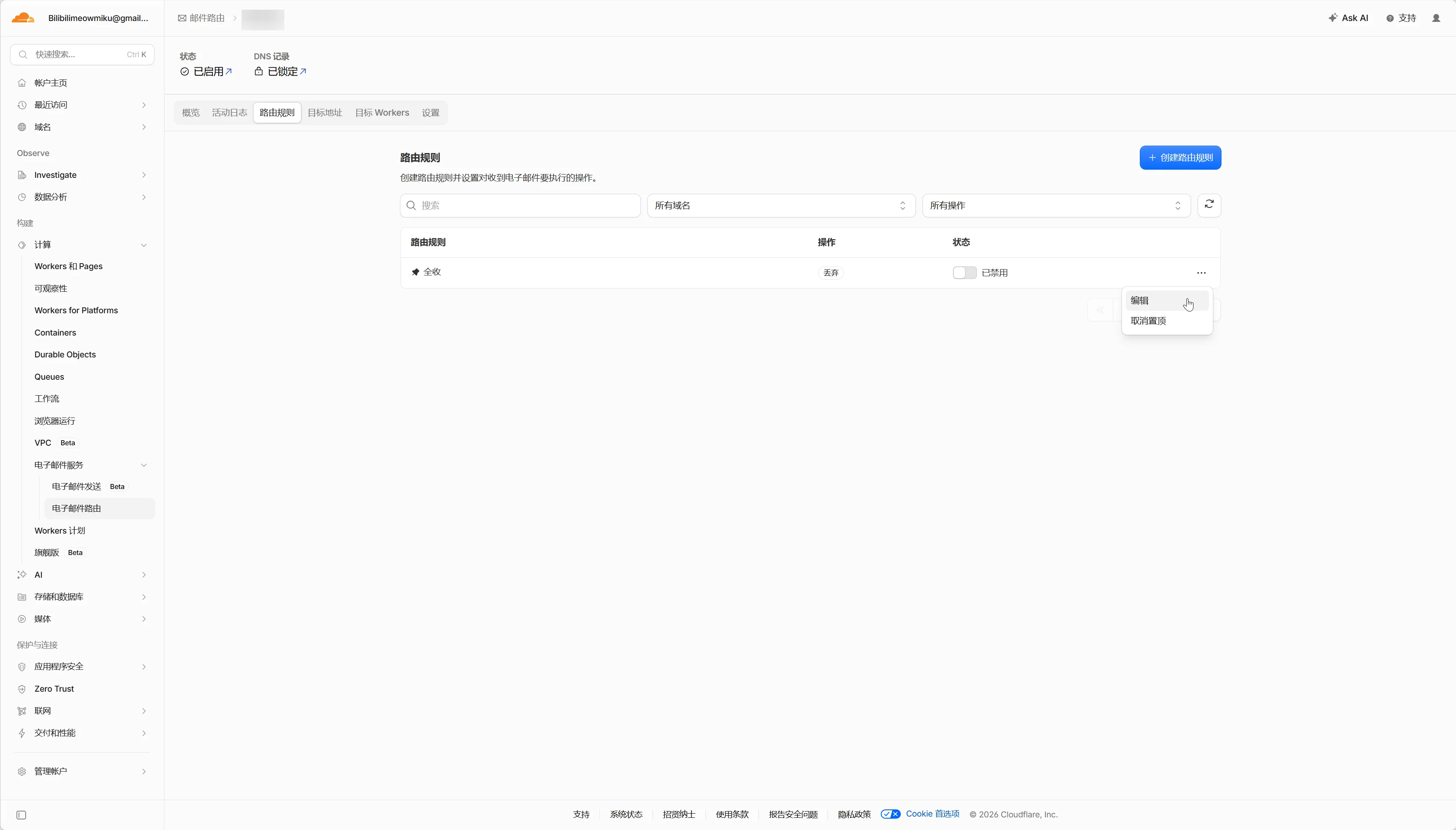Open 系统状态 footer link
1456x830 pixels.
[626, 814]
